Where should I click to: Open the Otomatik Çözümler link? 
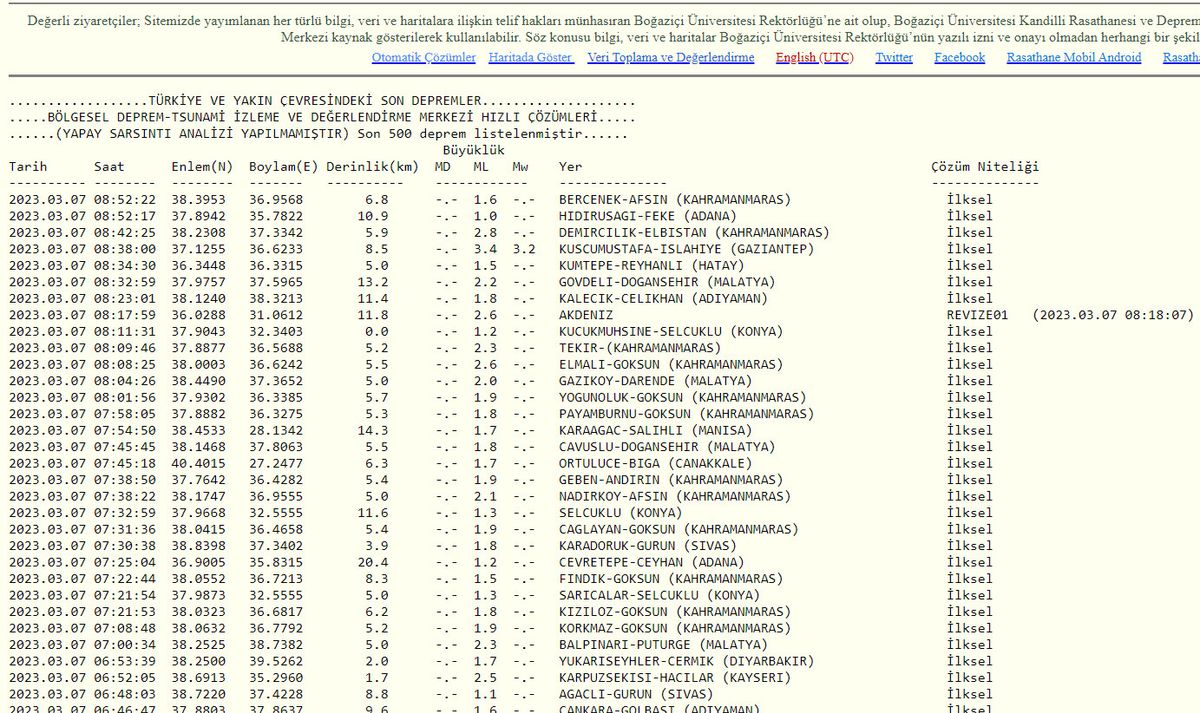pos(423,58)
